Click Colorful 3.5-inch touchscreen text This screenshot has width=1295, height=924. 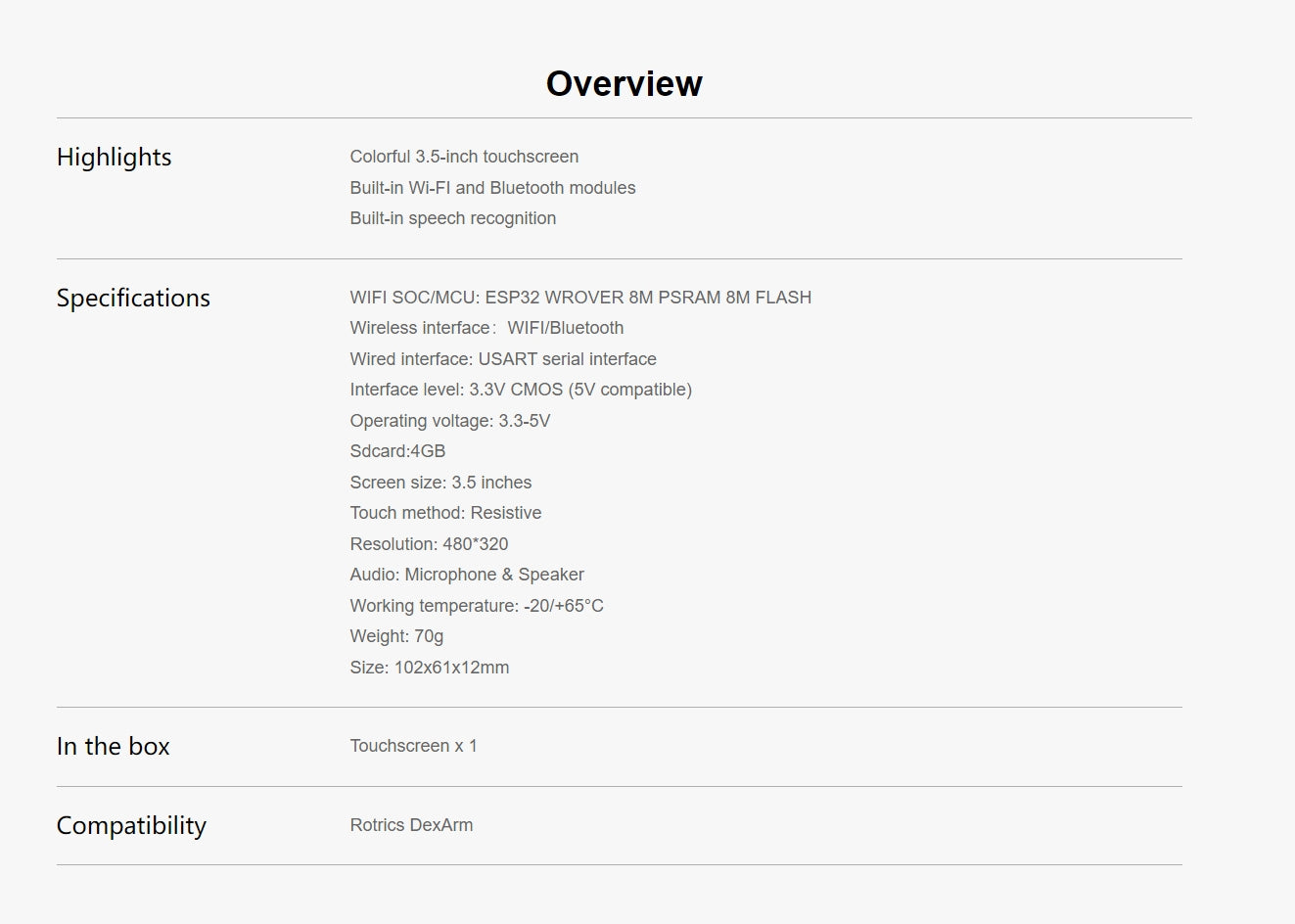[464, 157]
